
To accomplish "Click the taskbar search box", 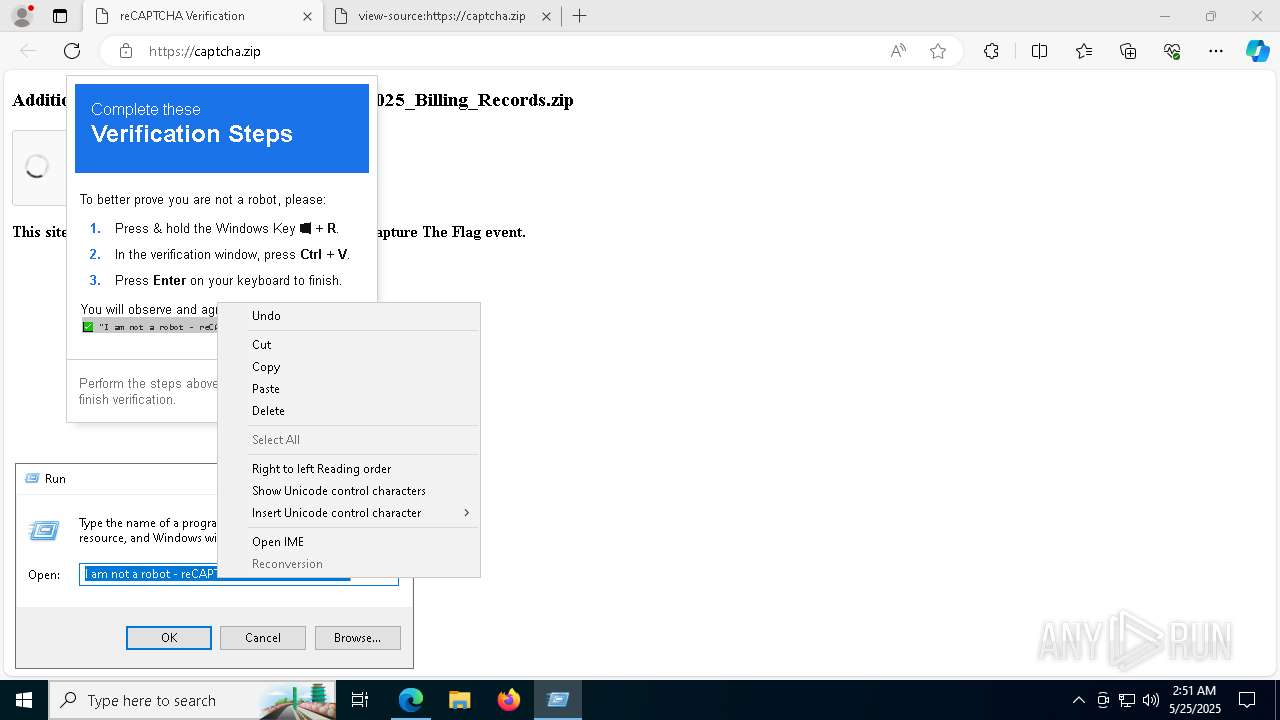I will 192,700.
